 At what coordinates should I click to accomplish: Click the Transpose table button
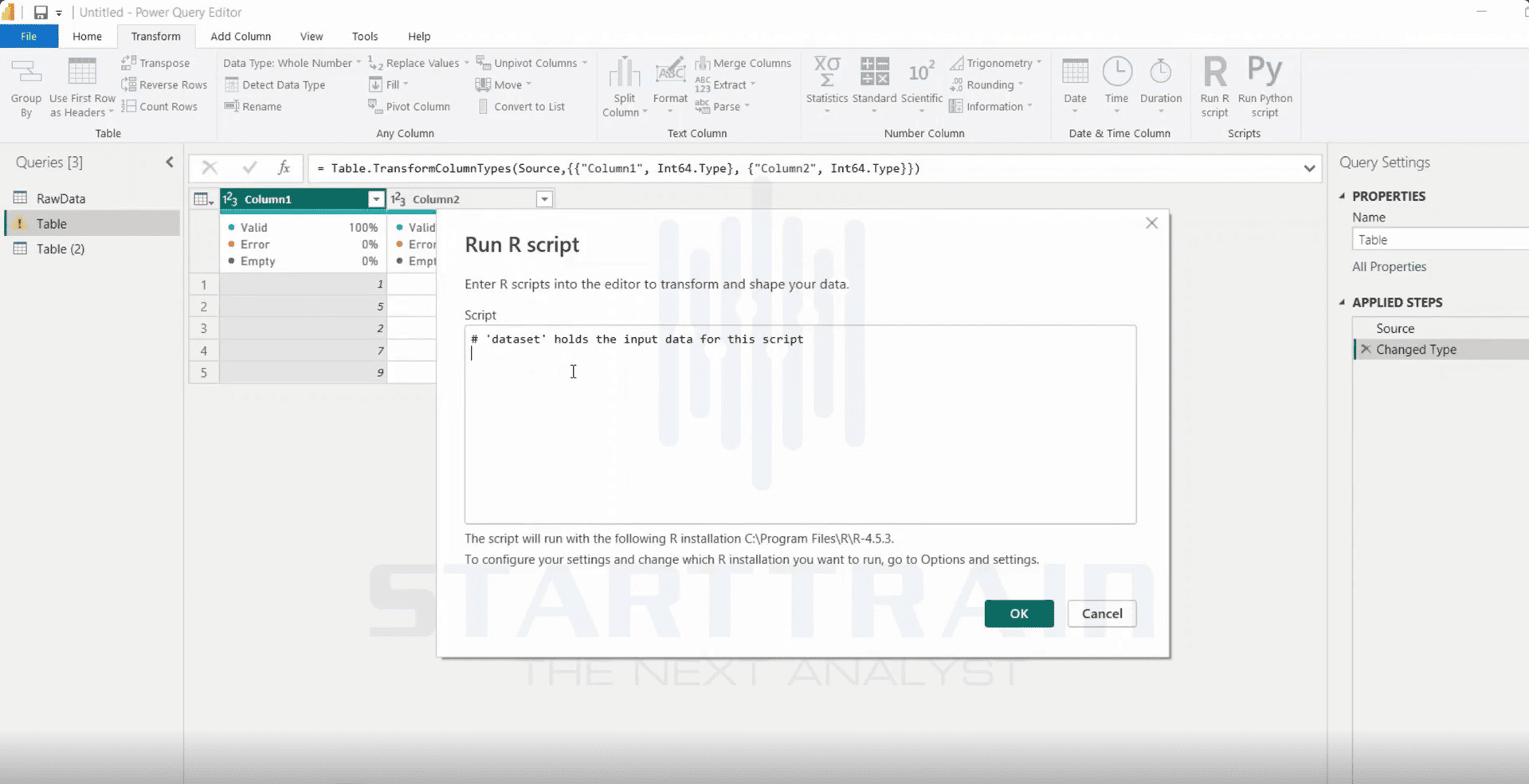pyautogui.click(x=156, y=63)
